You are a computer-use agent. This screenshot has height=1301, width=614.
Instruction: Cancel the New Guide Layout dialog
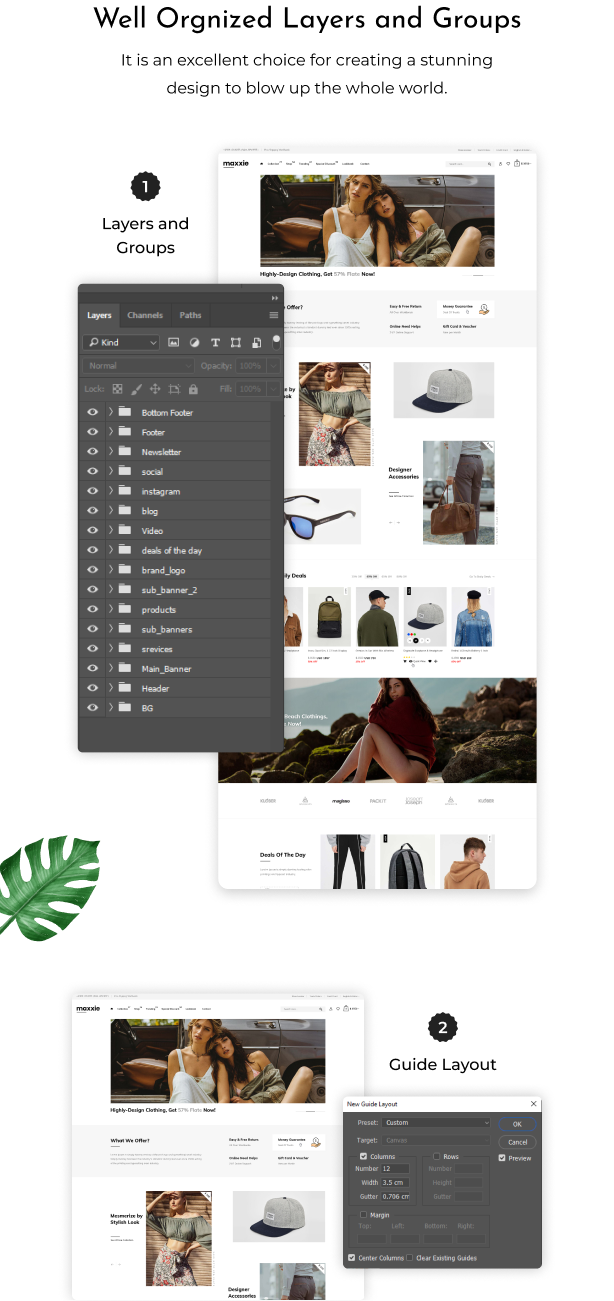[x=517, y=1142]
